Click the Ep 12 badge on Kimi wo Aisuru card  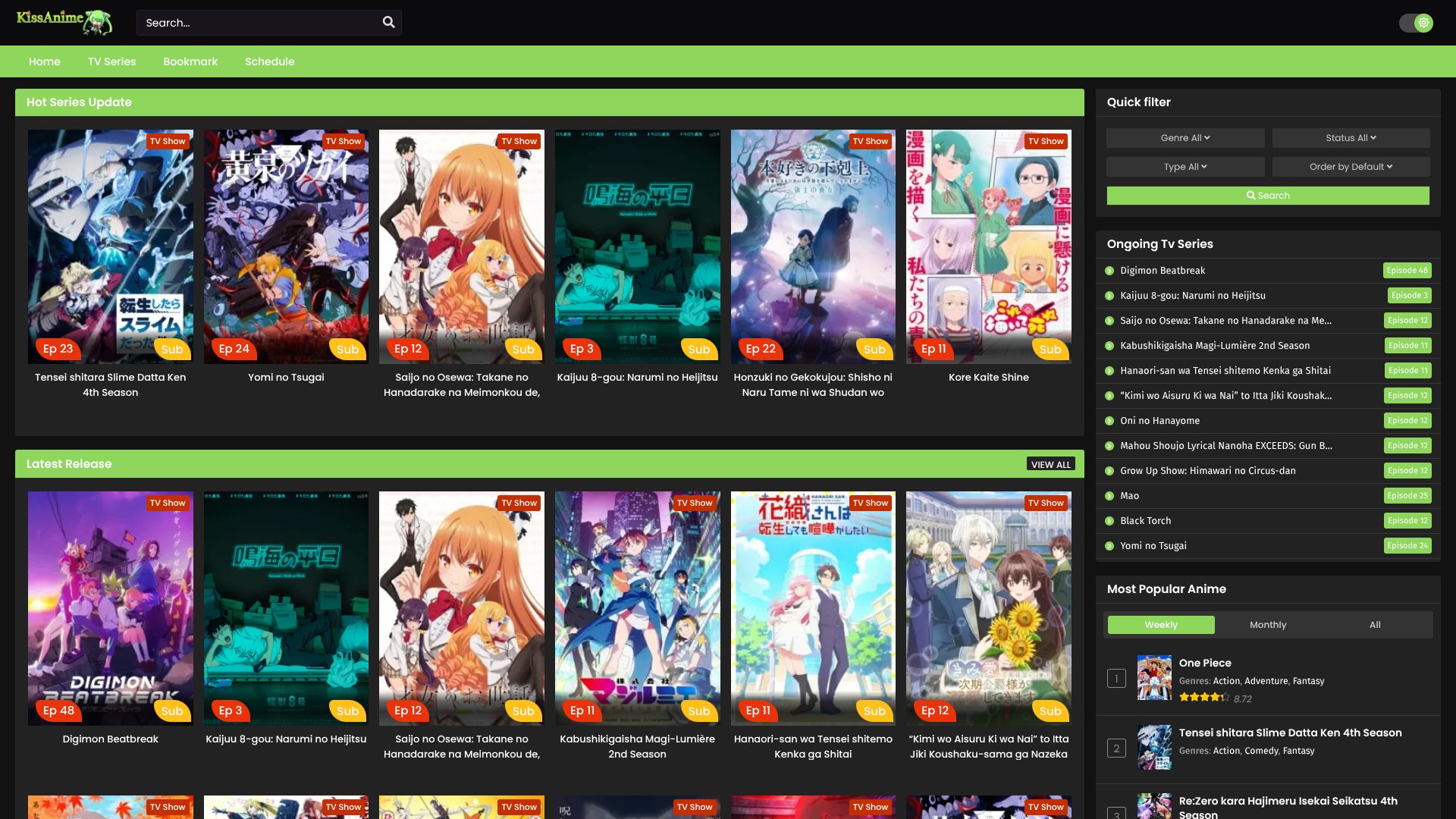(934, 711)
